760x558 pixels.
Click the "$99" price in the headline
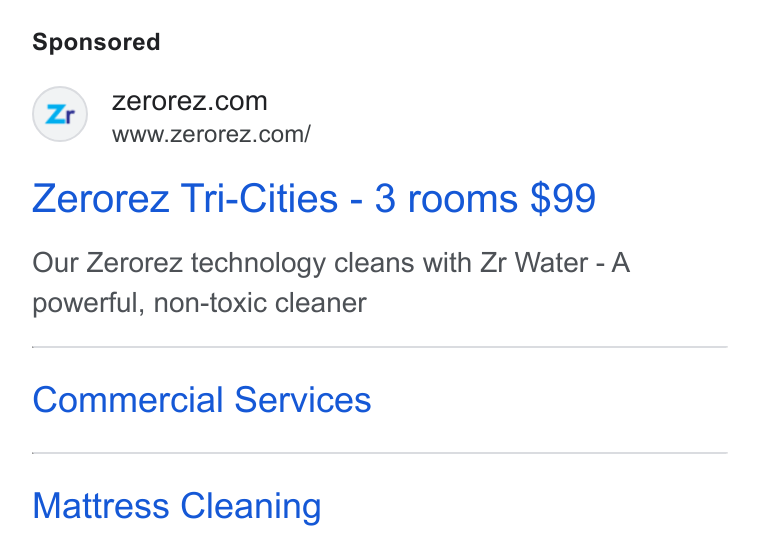[563, 198]
